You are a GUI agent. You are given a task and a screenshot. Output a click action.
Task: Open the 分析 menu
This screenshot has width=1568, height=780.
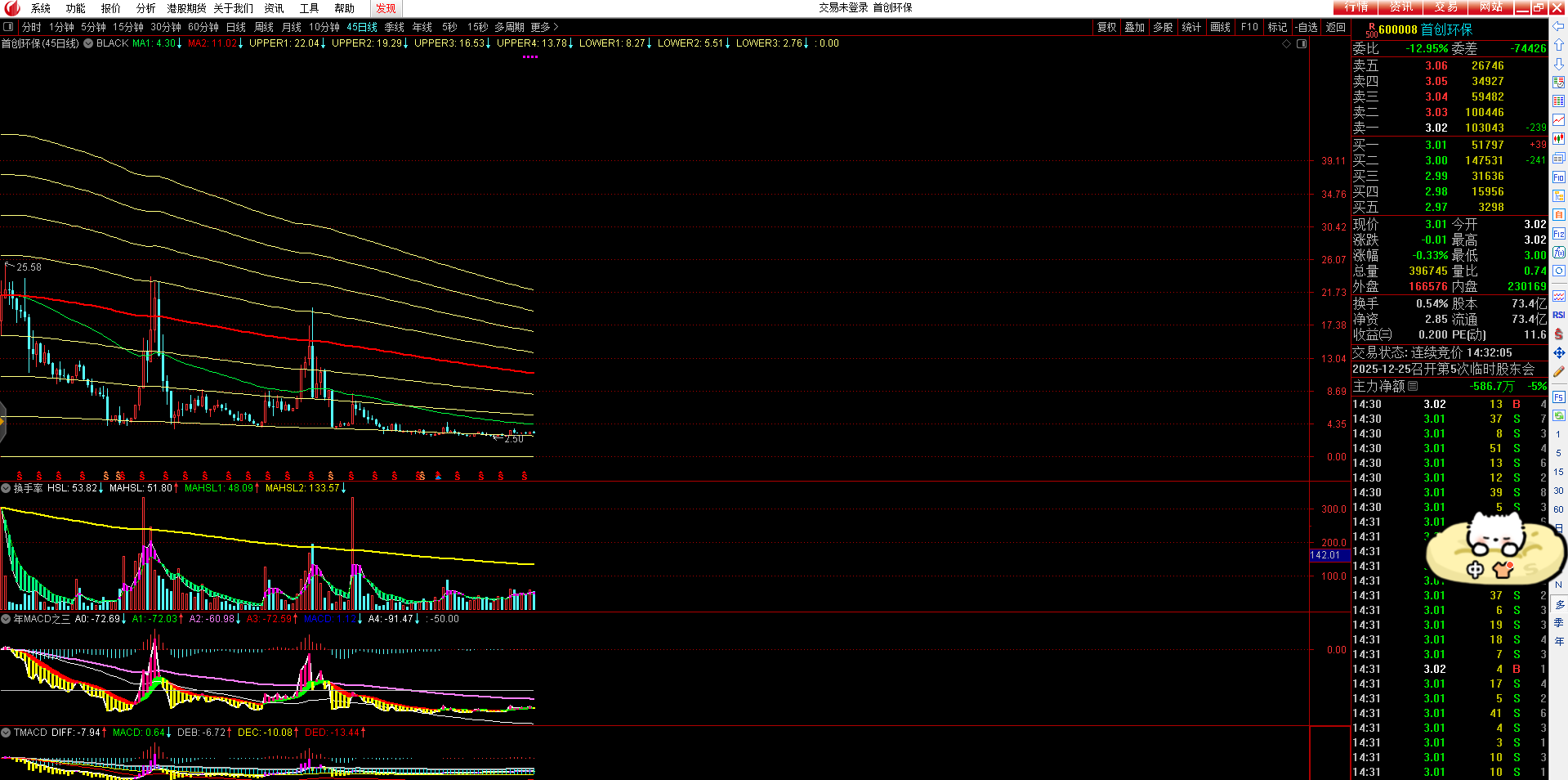click(x=145, y=8)
